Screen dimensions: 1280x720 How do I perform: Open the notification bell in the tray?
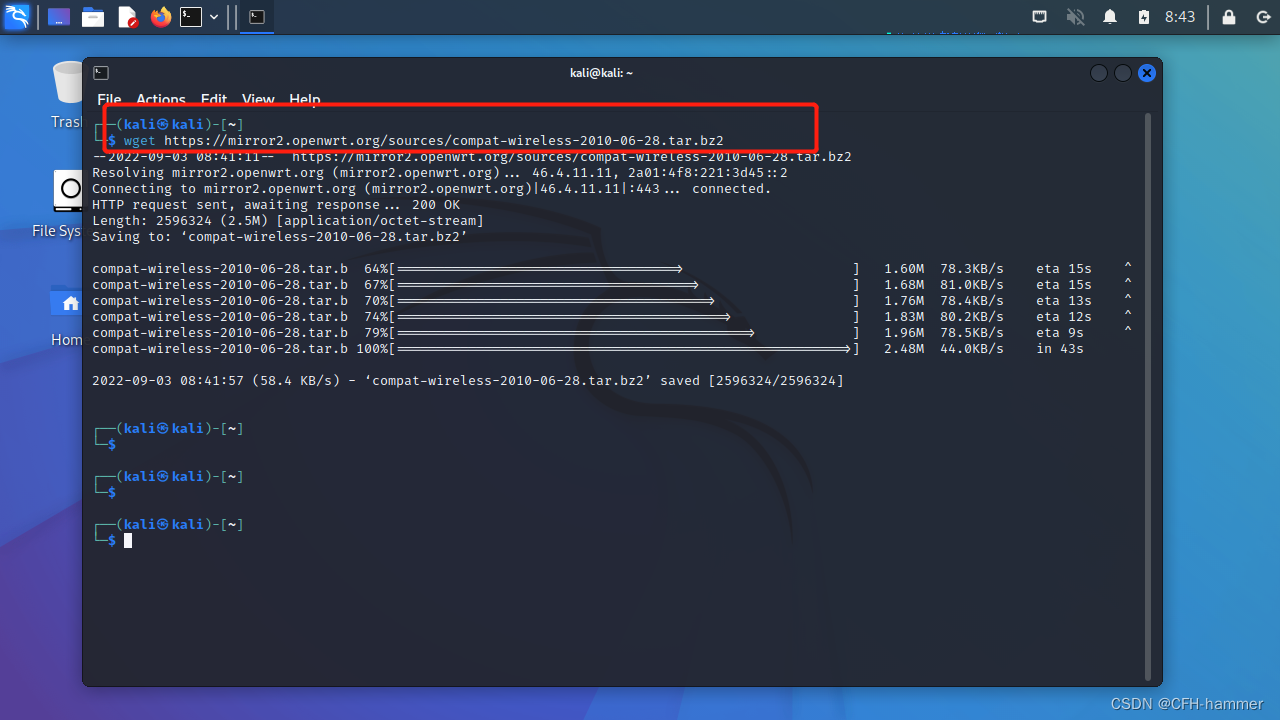tap(1109, 16)
